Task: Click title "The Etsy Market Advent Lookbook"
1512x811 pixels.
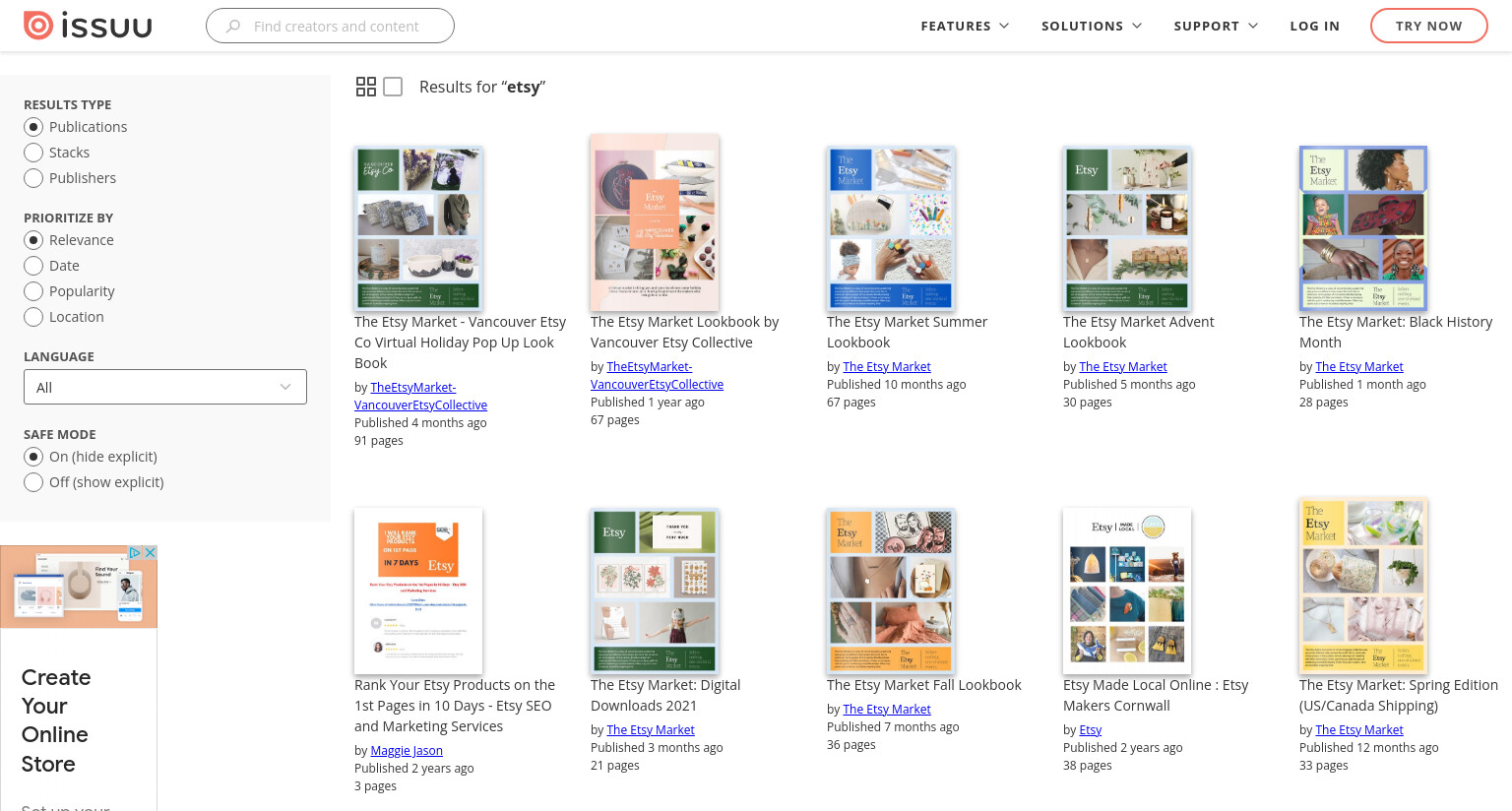Action: click(x=1138, y=332)
